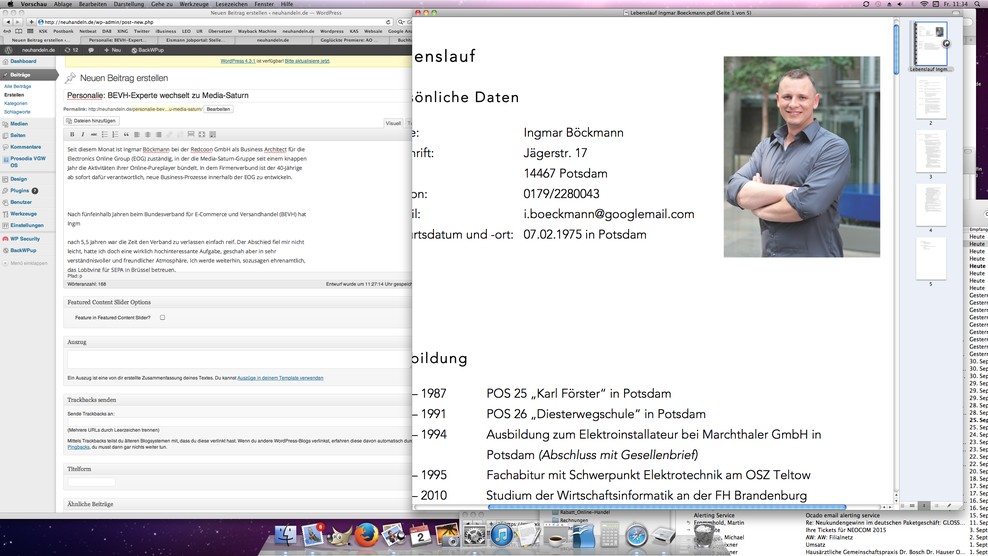This screenshot has width=988, height=556.
Task: Insert bulleted list in WordPress editor
Action: pyautogui.click(x=105, y=134)
